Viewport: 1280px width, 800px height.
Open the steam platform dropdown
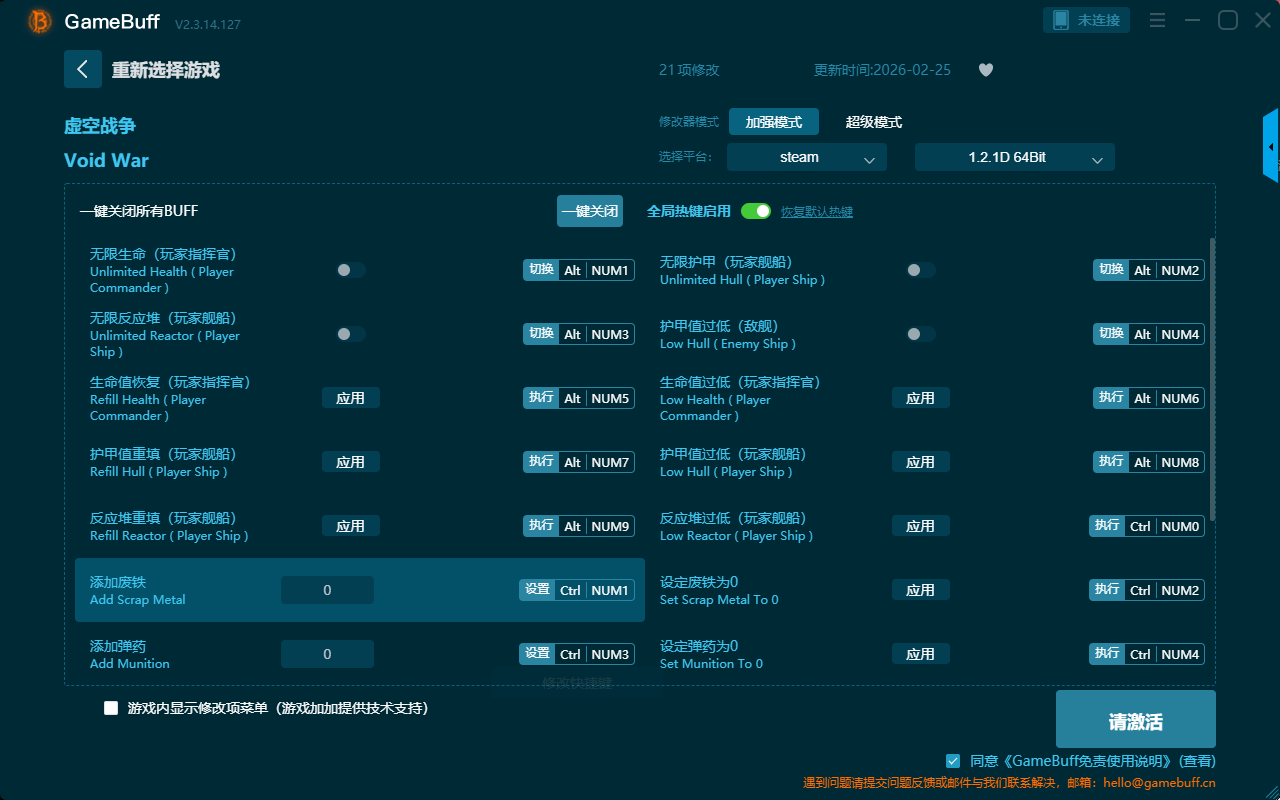tap(806, 157)
